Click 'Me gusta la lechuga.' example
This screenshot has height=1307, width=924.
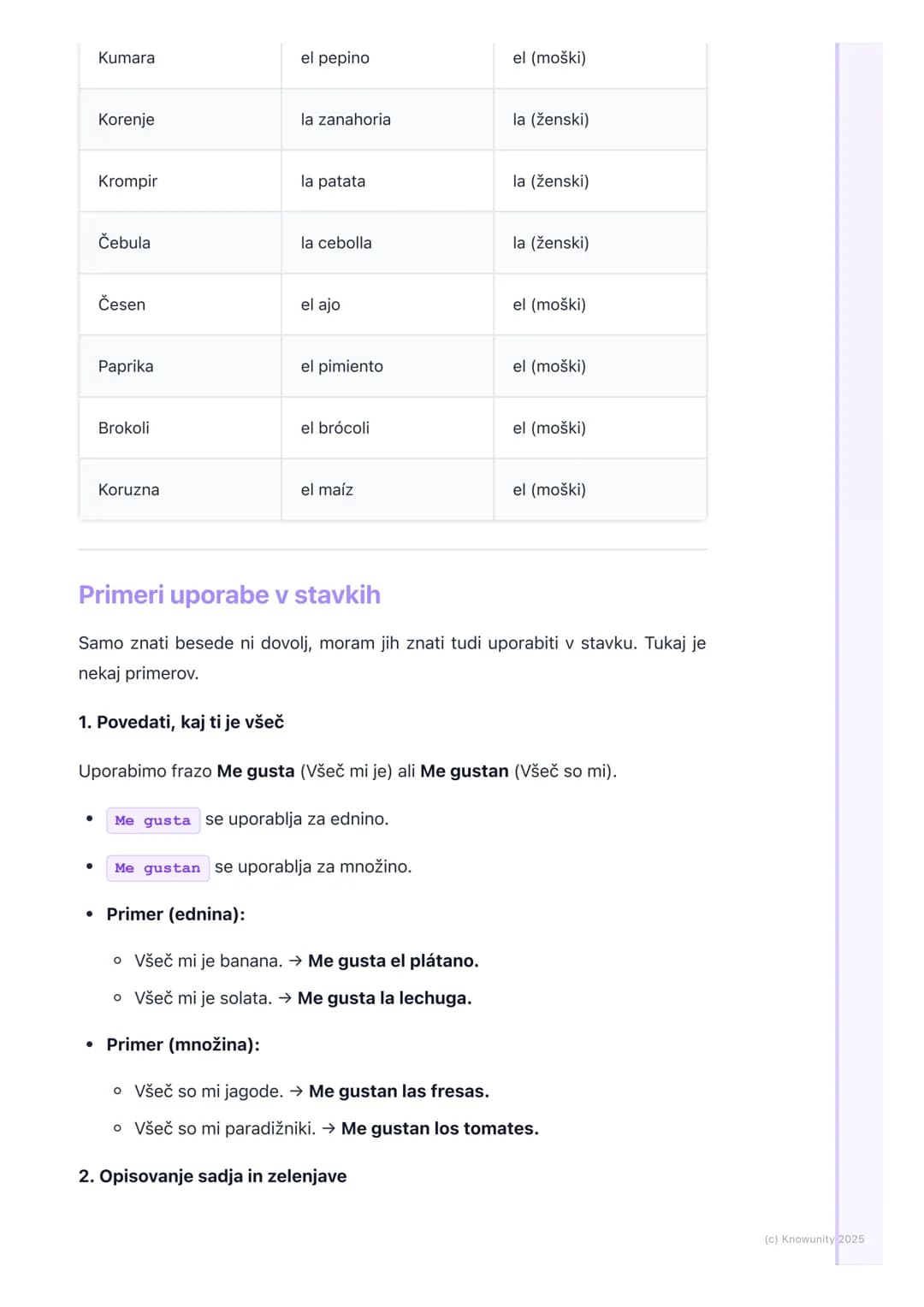click(384, 998)
